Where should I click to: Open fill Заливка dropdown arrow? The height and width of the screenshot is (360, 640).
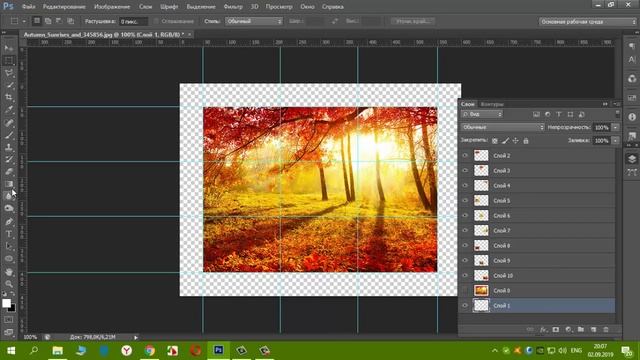[615, 140]
